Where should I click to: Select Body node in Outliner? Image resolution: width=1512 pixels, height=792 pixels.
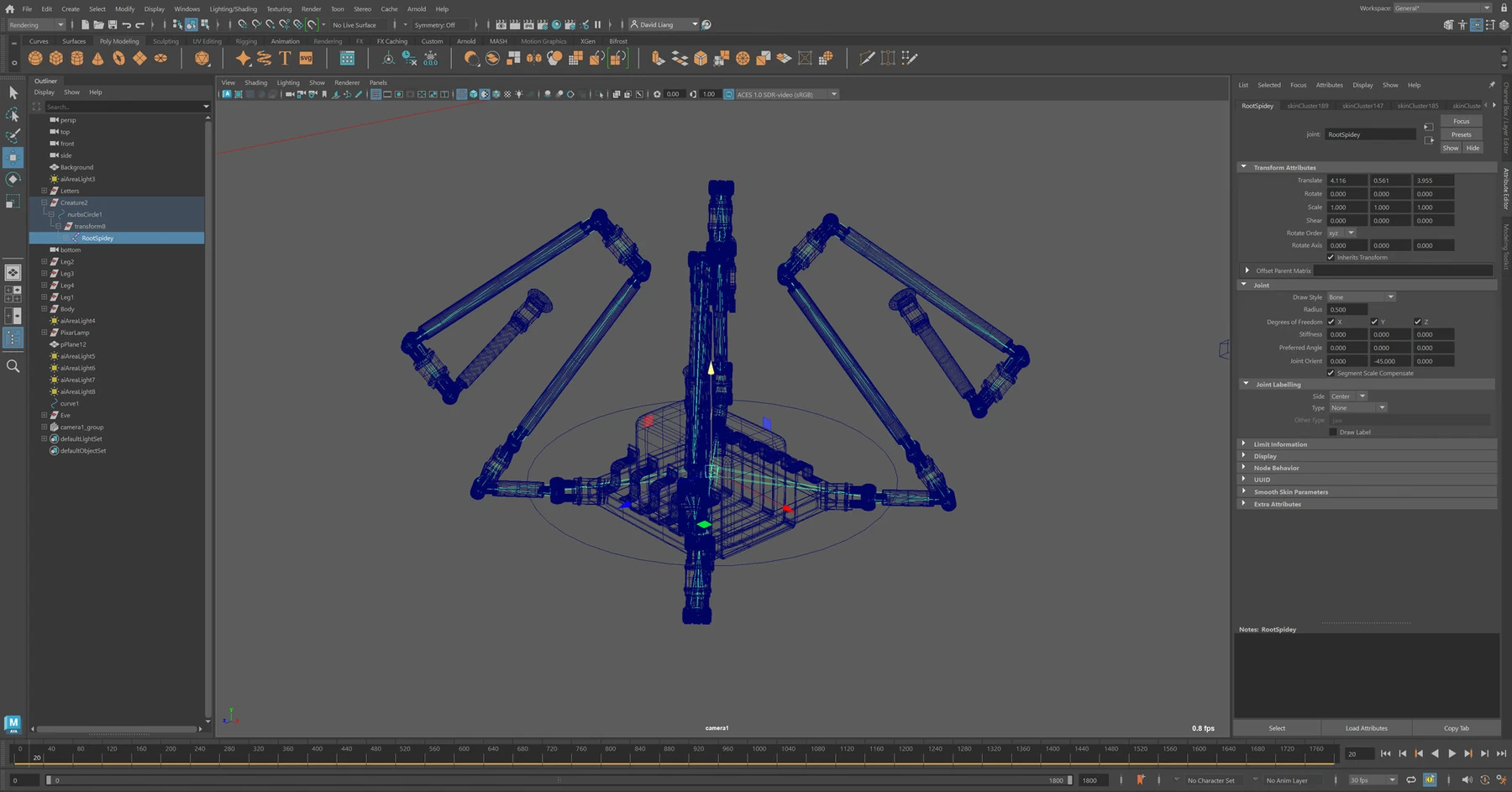point(67,309)
